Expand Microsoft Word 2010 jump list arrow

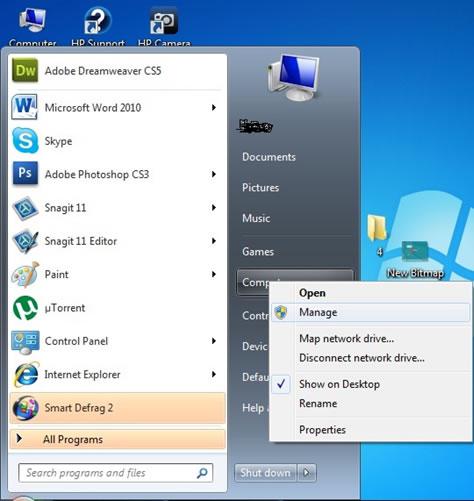point(214,107)
